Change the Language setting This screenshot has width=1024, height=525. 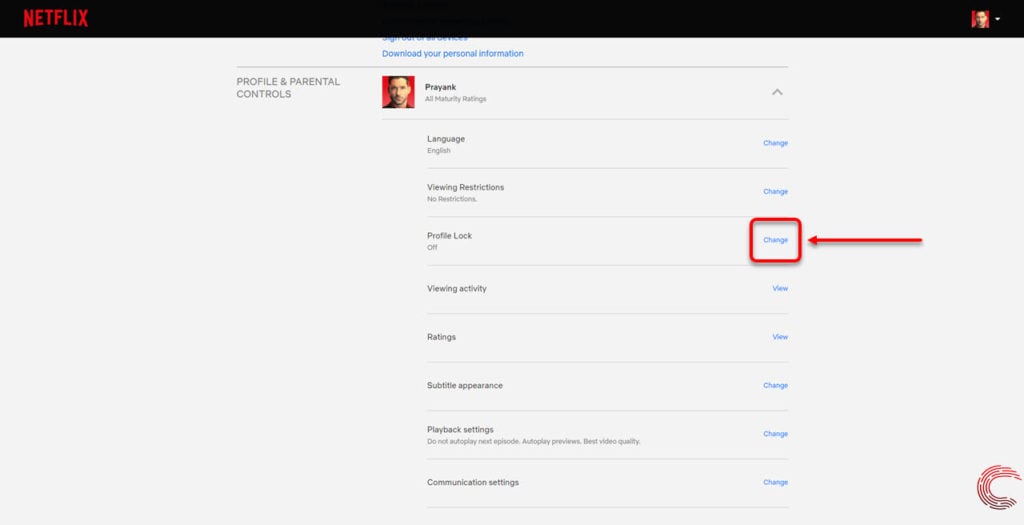(775, 143)
